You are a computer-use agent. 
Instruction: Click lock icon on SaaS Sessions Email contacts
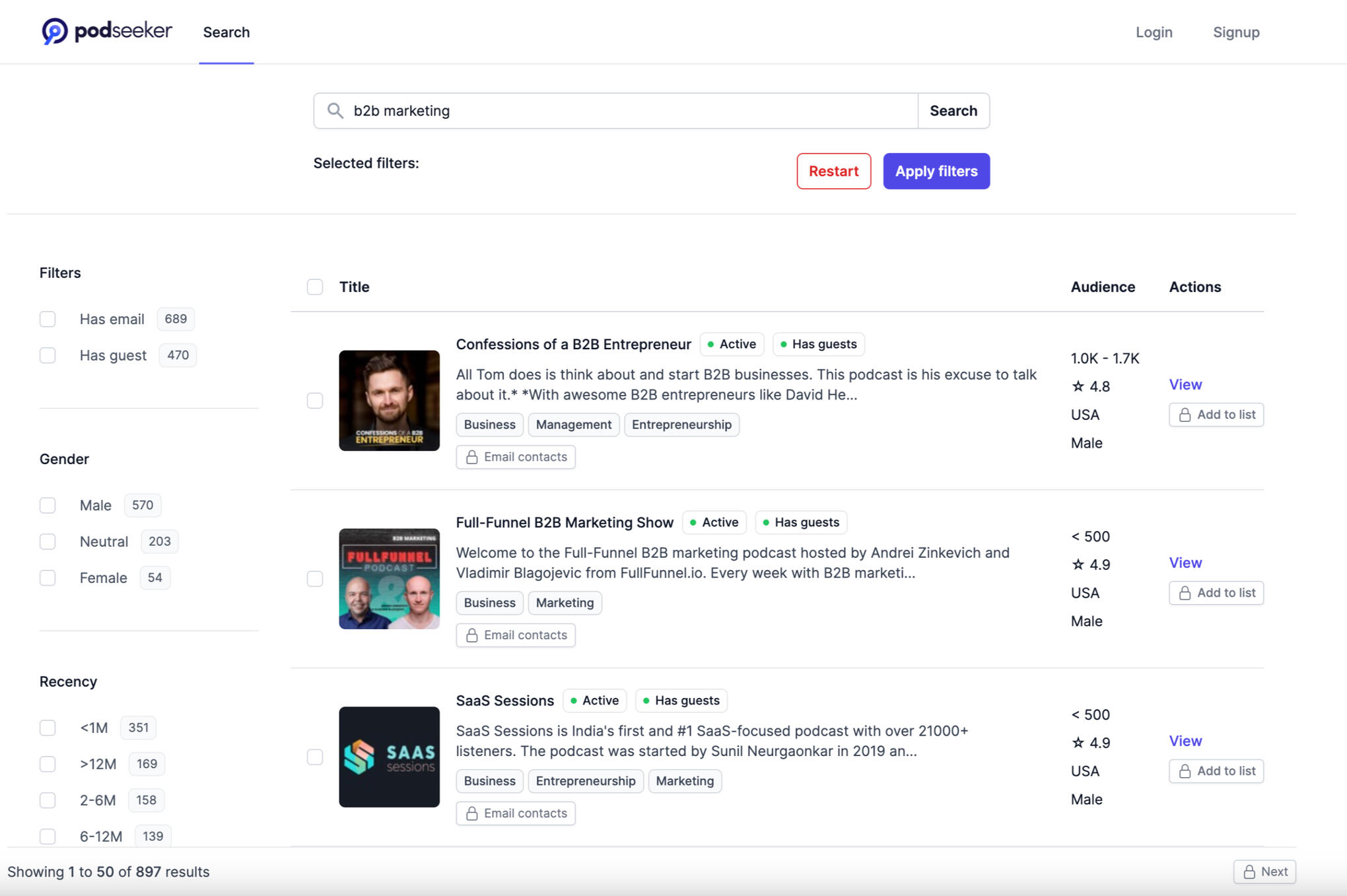[x=471, y=813]
